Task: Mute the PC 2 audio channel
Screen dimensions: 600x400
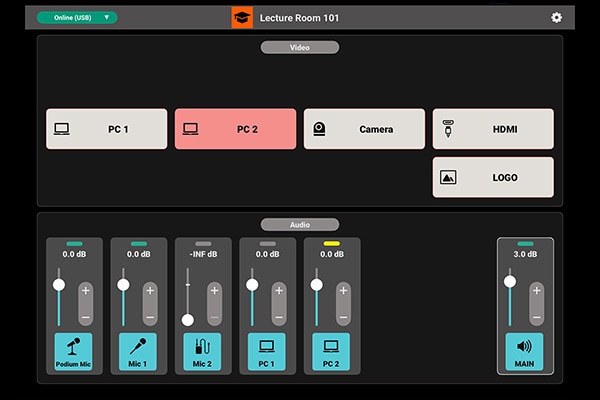Action: point(331,352)
